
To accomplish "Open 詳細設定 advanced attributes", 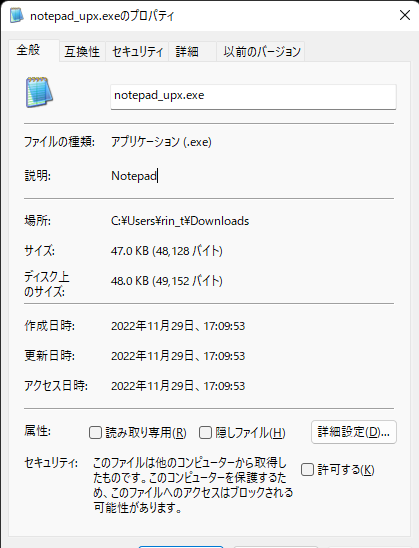I will [x=354, y=432].
